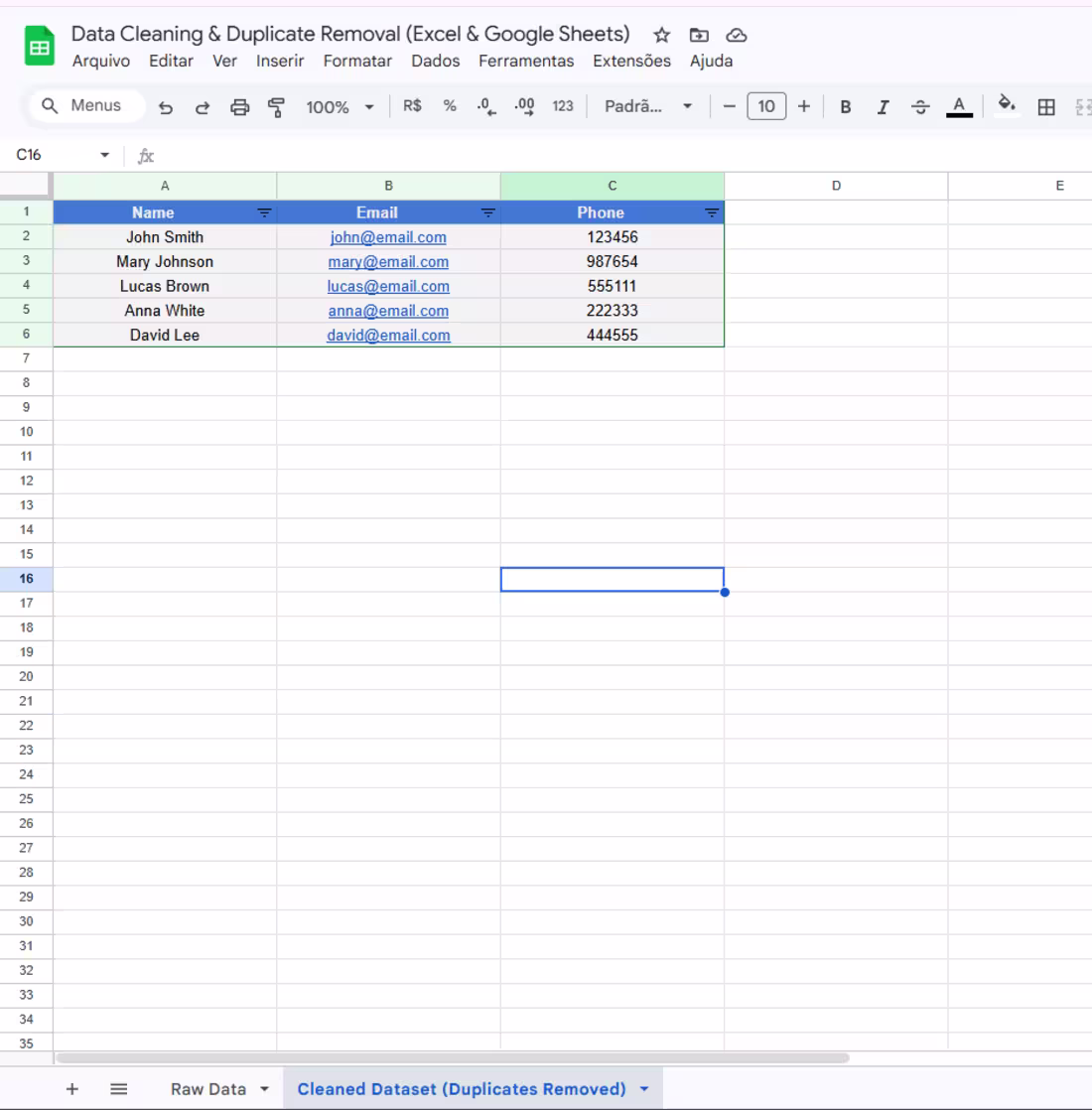Toggle italic formatting
Image resolution: width=1092 pixels, height=1110 pixels.
(x=883, y=106)
